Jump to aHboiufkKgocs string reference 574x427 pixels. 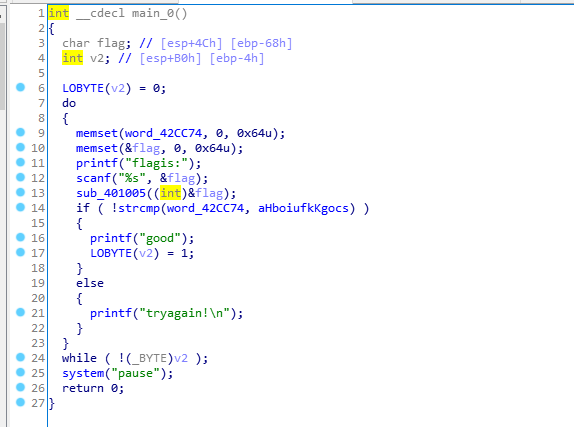point(303,208)
